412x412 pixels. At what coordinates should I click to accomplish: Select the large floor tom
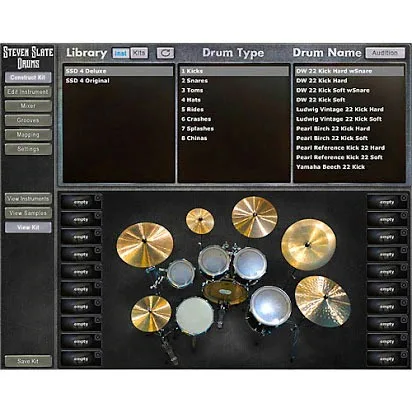(x=271, y=306)
